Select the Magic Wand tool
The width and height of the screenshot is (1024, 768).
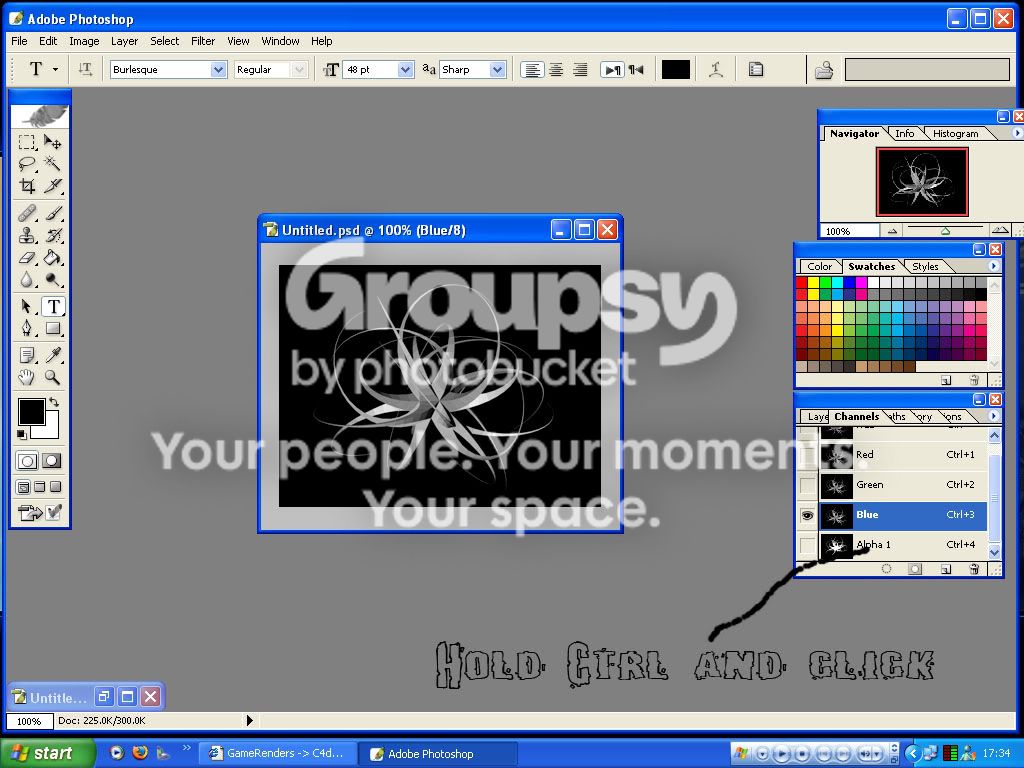point(52,163)
